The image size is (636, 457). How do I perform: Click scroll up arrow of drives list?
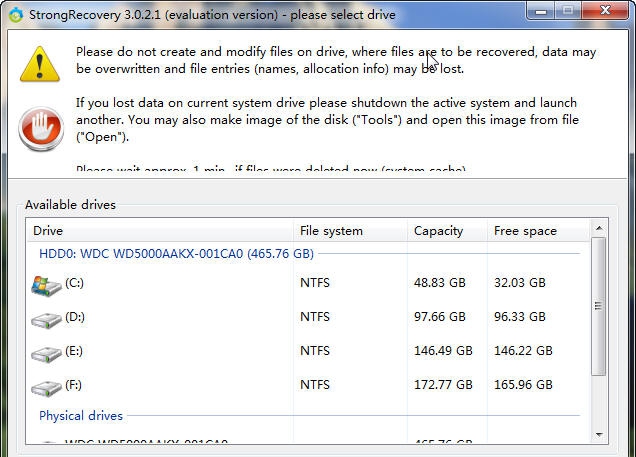click(599, 228)
